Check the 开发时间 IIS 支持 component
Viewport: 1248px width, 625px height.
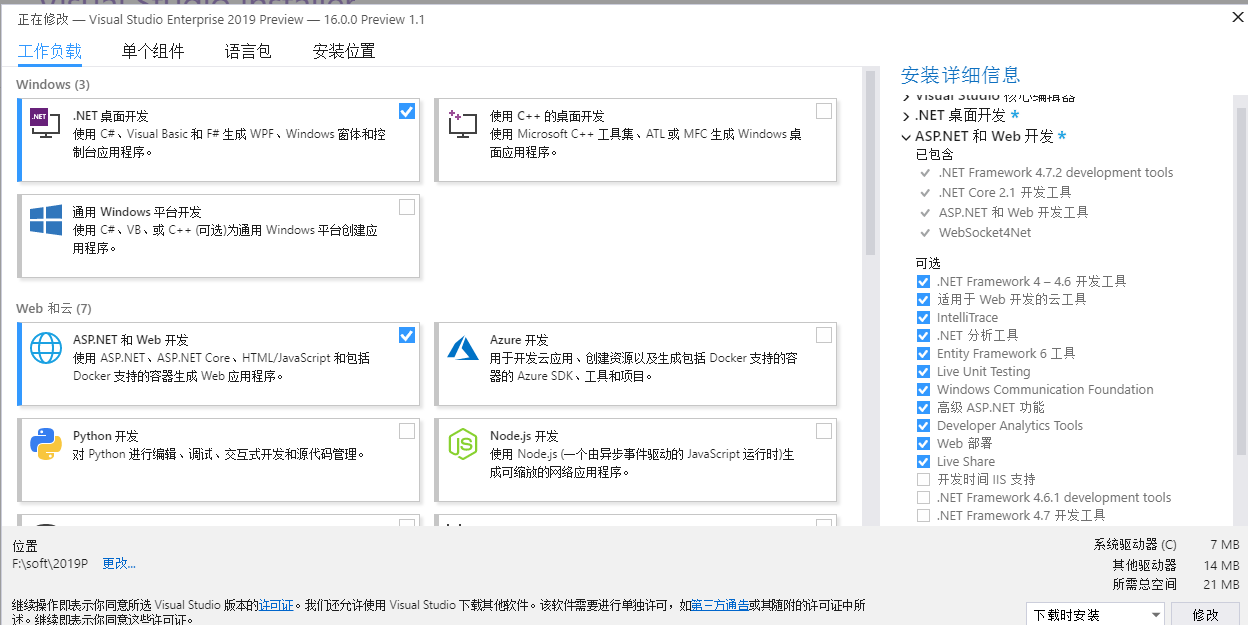pos(923,480)
